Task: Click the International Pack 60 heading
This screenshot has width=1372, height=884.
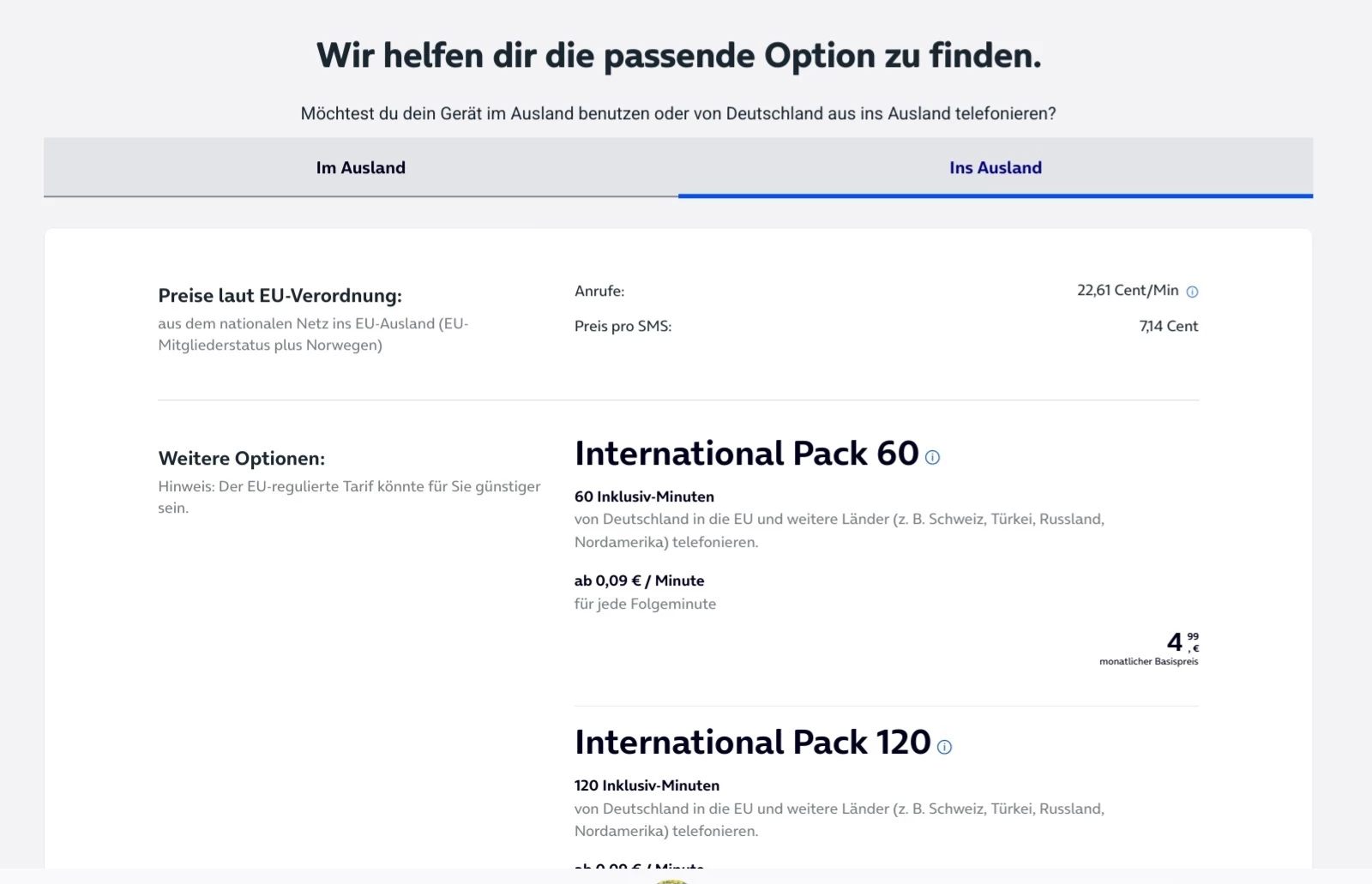Action: 746,454
